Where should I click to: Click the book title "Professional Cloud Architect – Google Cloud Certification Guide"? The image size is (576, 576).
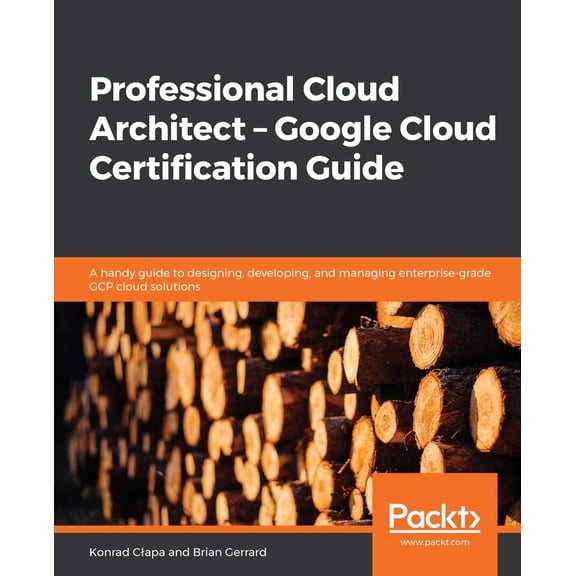tap(293, 128)
